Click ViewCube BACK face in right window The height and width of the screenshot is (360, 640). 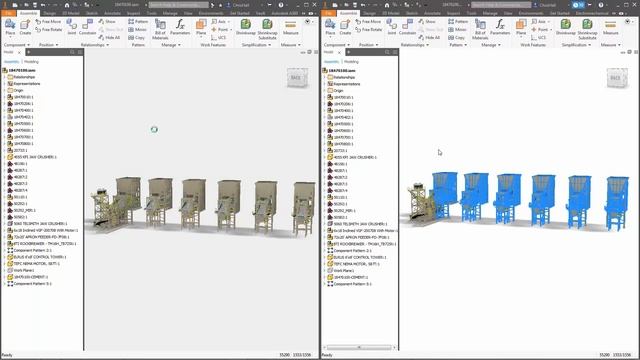[x=616, y=78]
